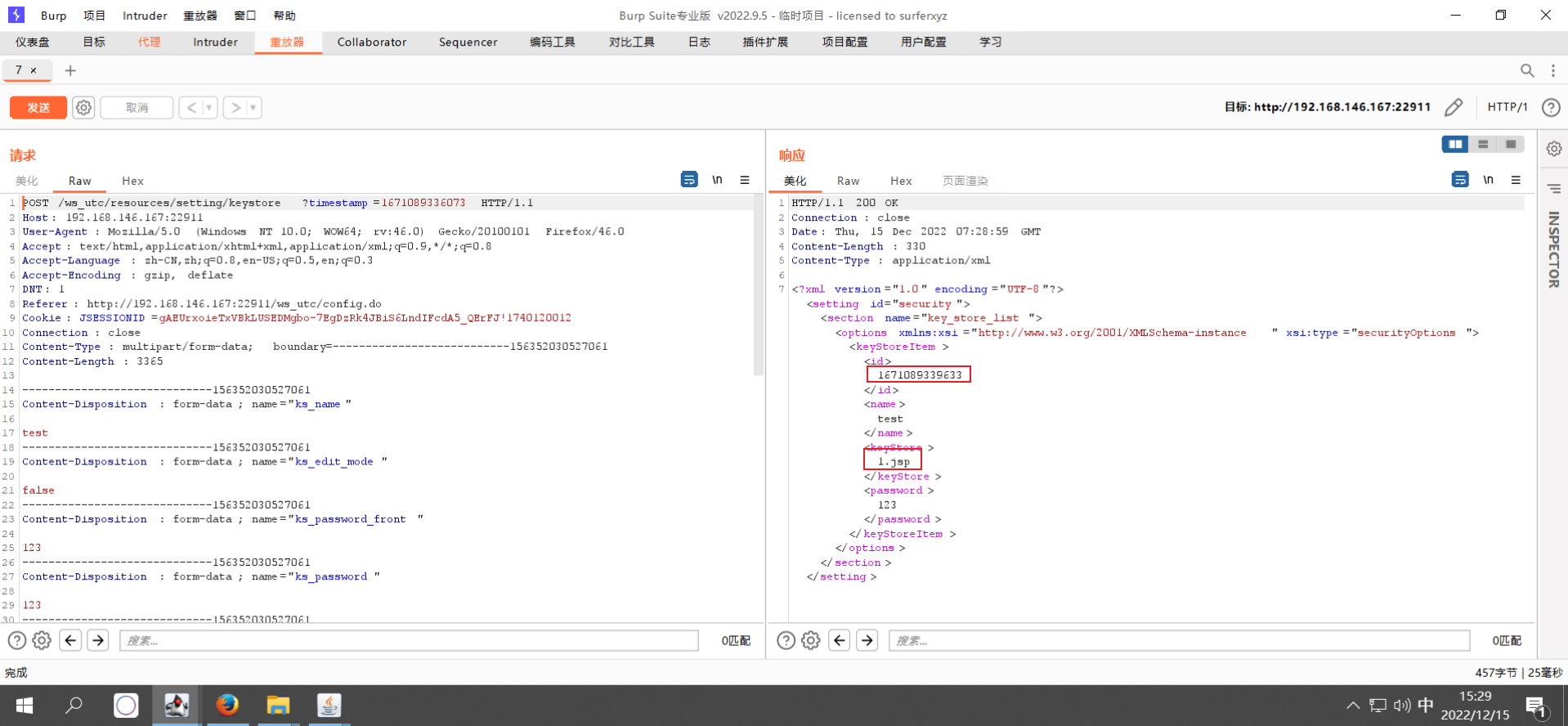1568x726 pixels.
Task: Switch to the Proxy (代理) tab
Action: [149, 42]
